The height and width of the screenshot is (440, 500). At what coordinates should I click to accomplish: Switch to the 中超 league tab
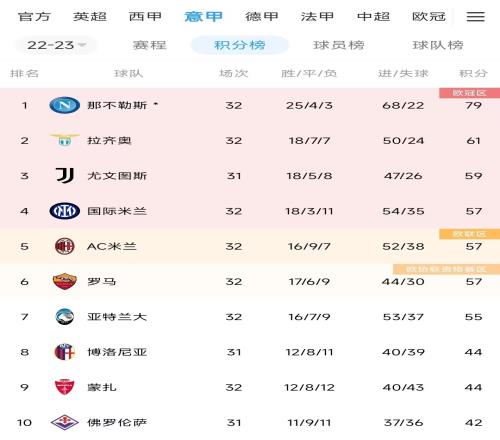(373, 16)
